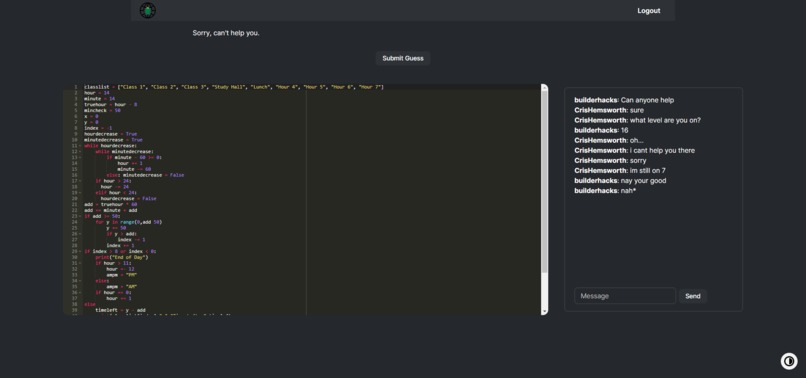Click the code editor scrollbar down arrow

click(544, 312)
